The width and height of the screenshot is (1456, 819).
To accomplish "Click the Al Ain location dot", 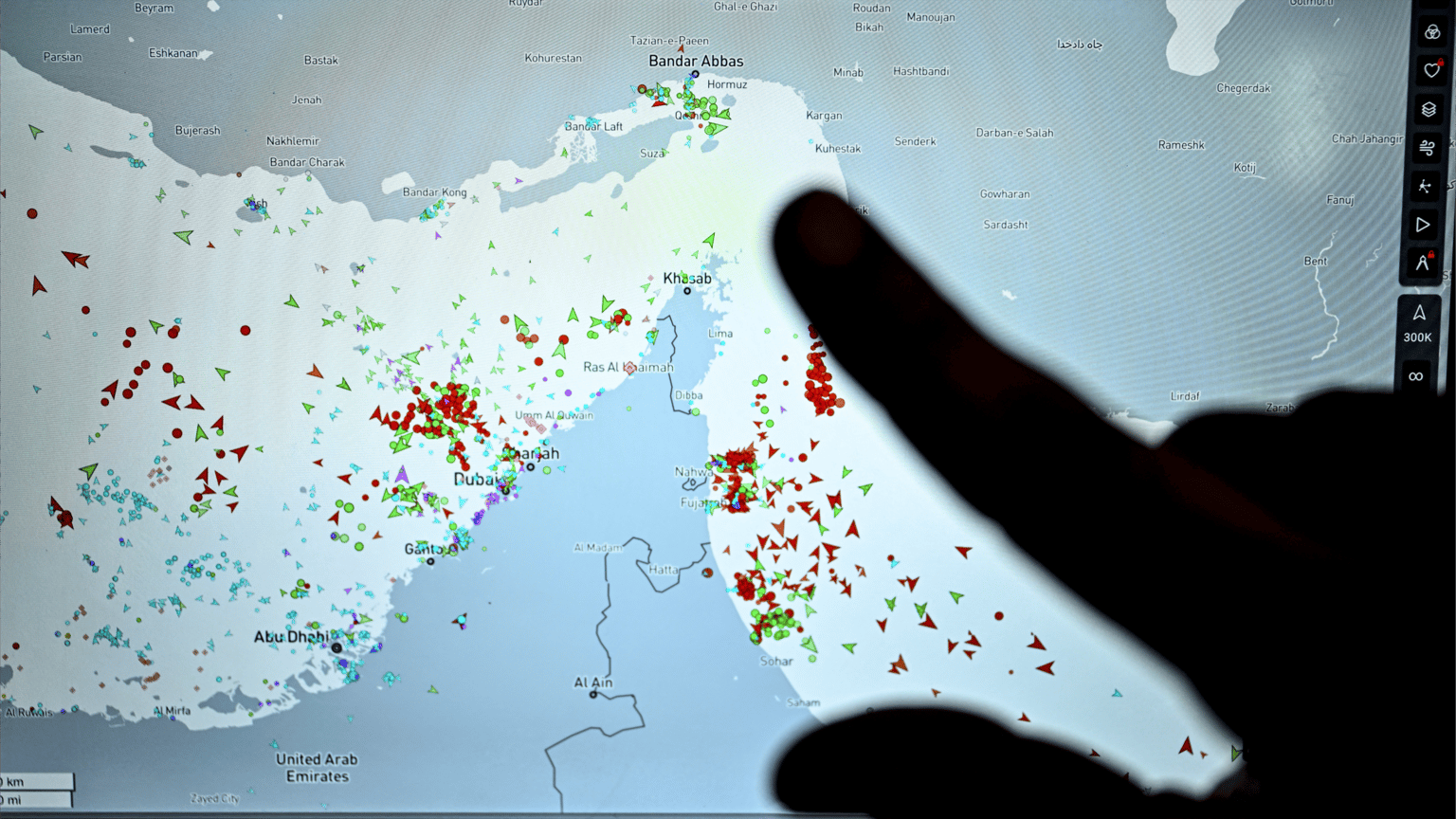I will pos(593,695).
